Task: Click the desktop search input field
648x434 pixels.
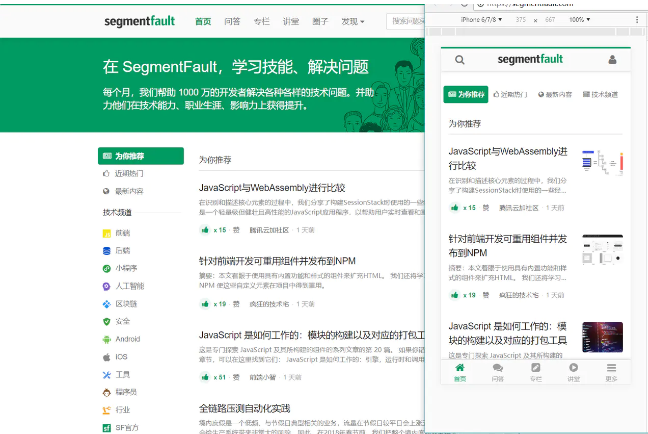Action: (x=405, y=21)
